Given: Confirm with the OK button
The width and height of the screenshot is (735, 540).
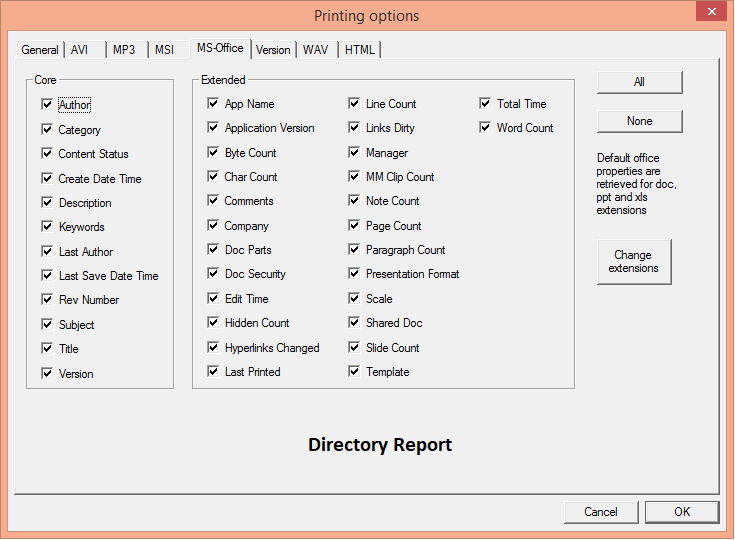Looking at the screenshot, I should (x=682, y=512).
